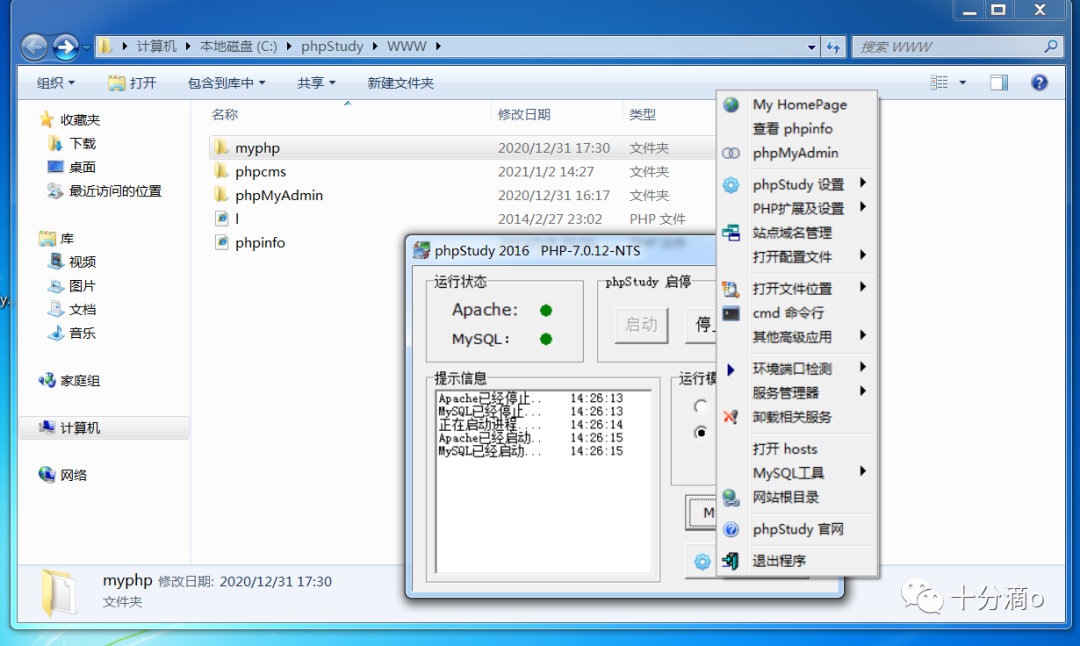Click the 家庭组 homegroup icon in sidebar
1080x646 pixels.
(47, 380)
